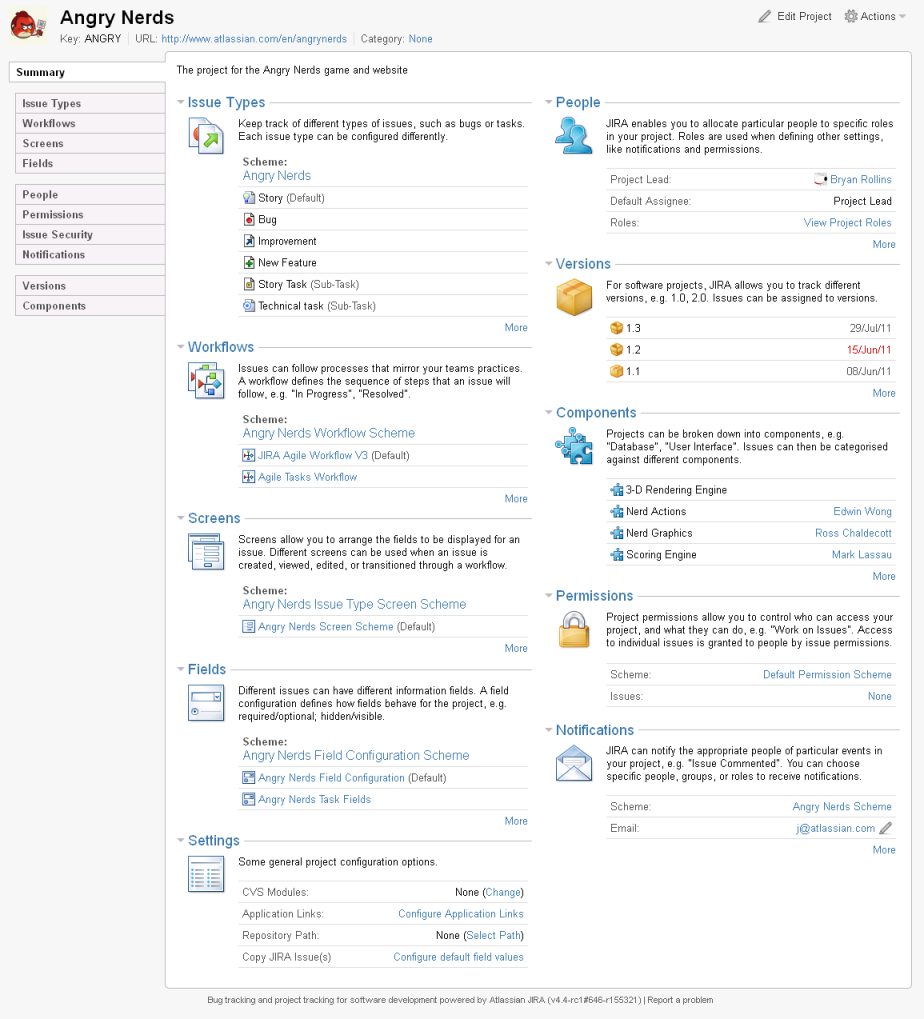Open the Workflows sidebar tab
This screenshot has height=1019, width=924.
point(90,123)
